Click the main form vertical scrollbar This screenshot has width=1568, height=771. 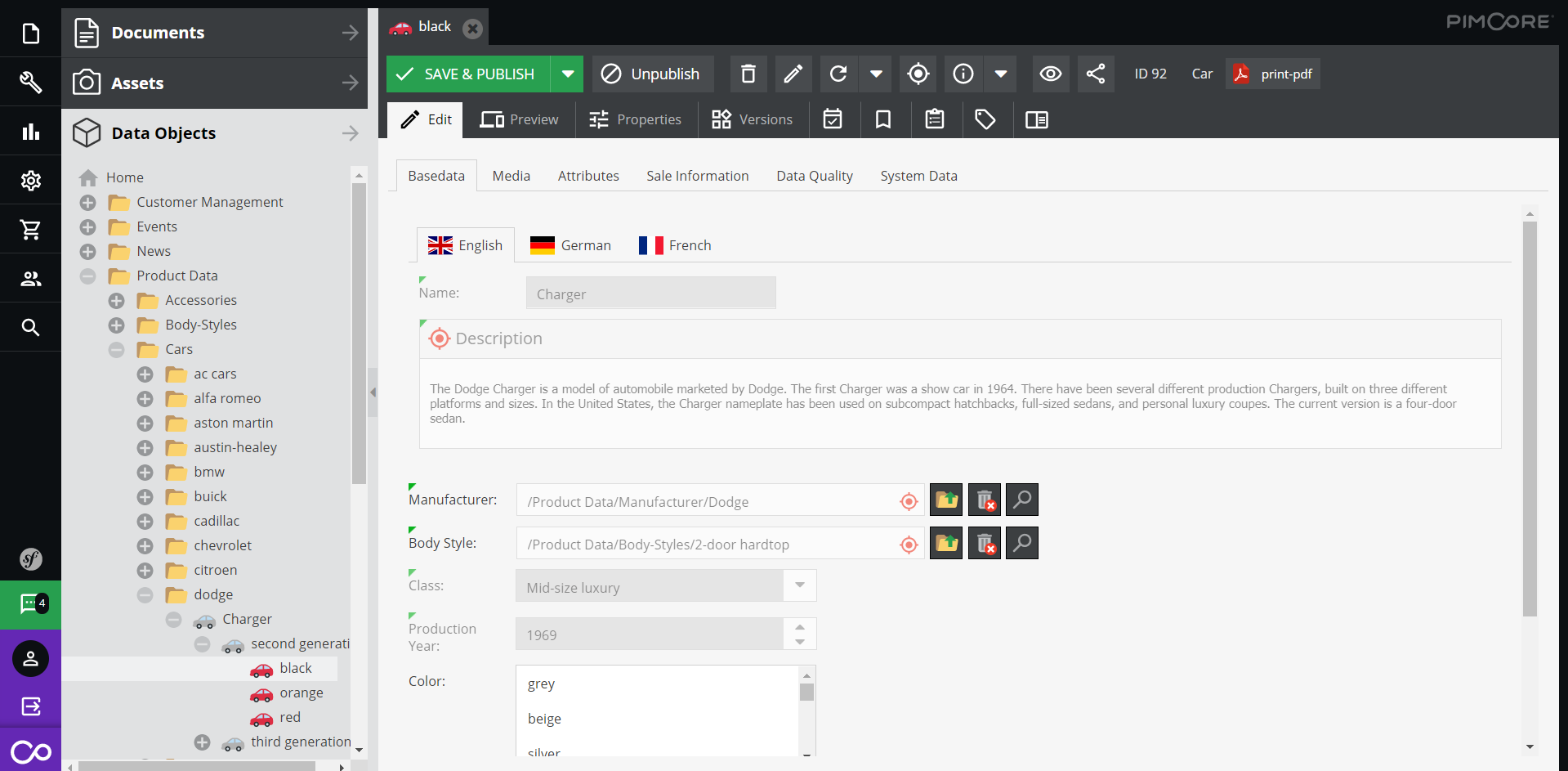pyautogui.click(x=1530, y=419)
